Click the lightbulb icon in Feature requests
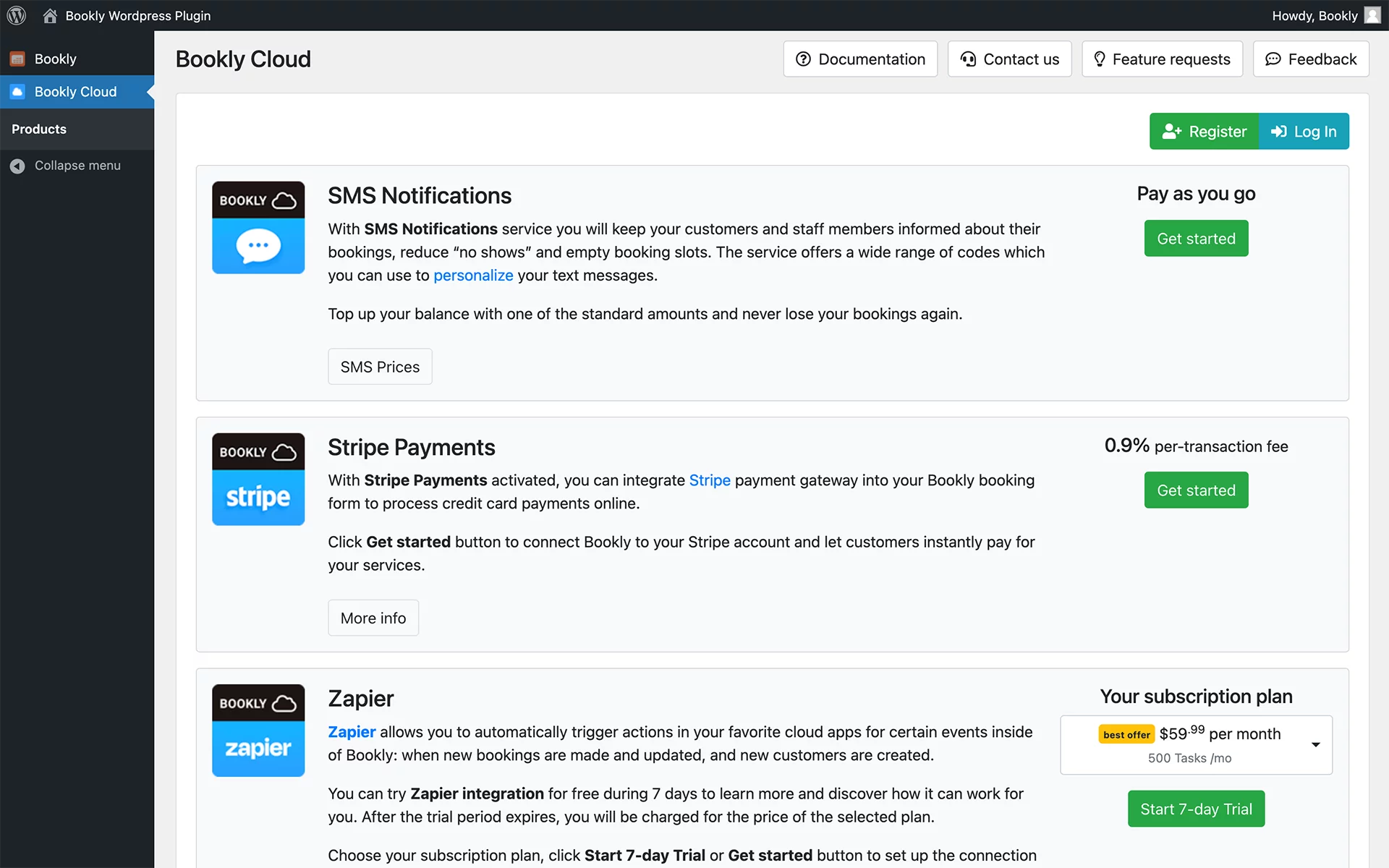The height and width of the screenshot is (868, 1389). point(1100,59)
